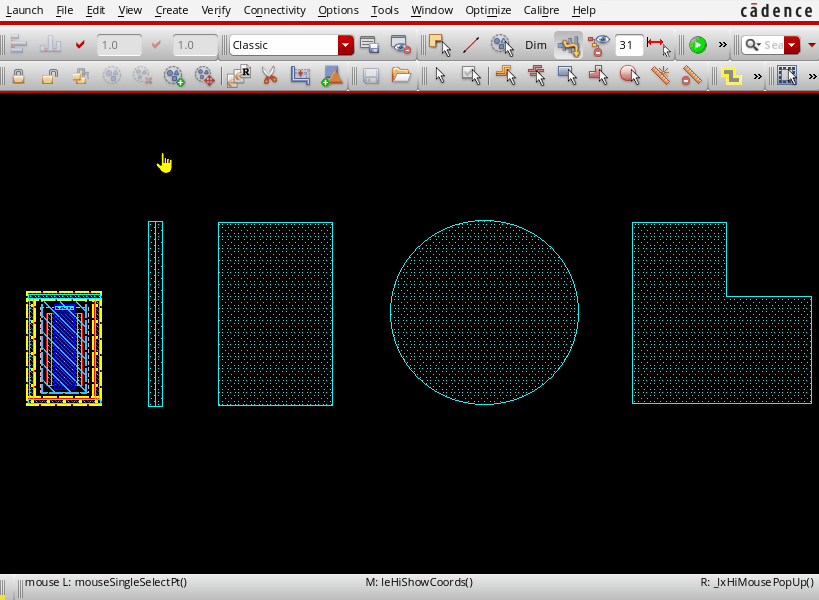
Task: Open the Classic workspace dropdown
Action: point(346,45)
